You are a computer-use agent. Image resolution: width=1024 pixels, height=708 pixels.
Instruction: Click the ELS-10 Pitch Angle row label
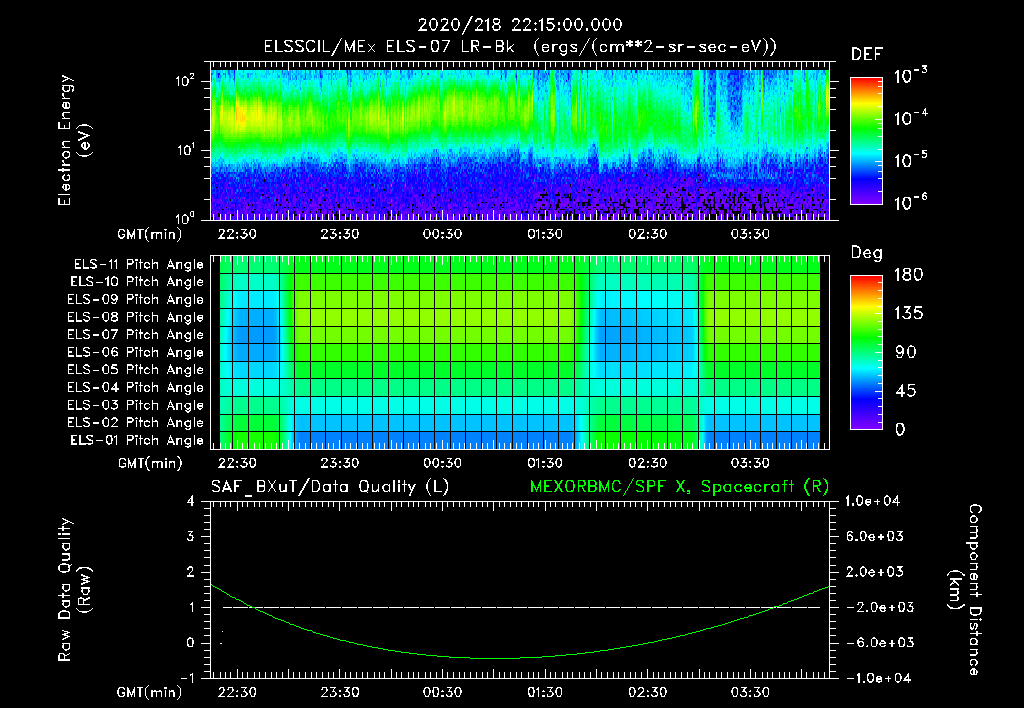click(x=137, y=282)
